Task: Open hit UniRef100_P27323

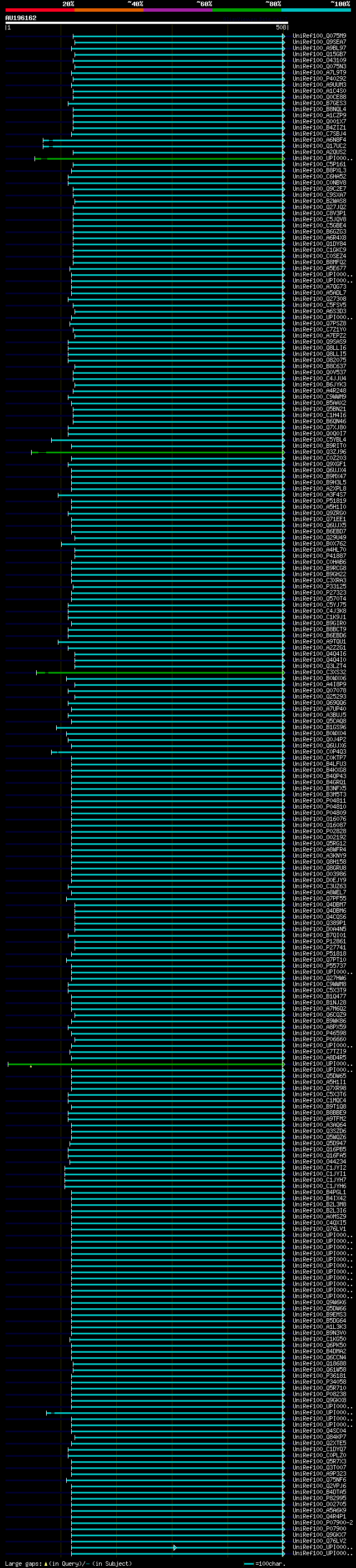Action: (319, 593)
